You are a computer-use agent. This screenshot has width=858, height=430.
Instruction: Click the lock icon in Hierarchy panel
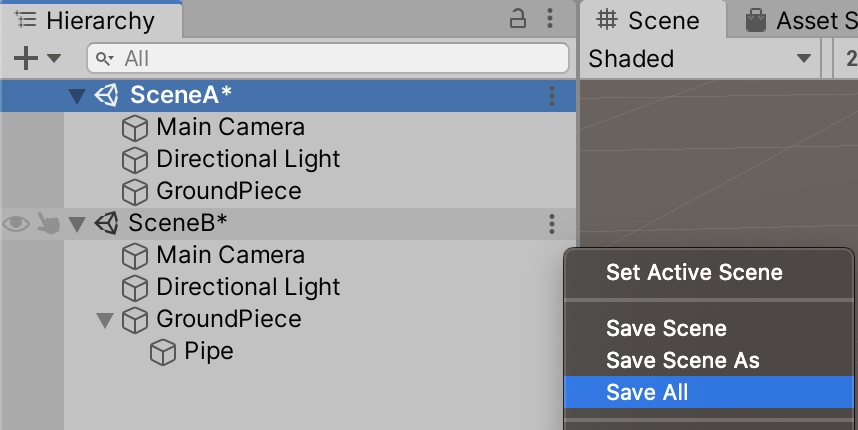pos(518,19)
